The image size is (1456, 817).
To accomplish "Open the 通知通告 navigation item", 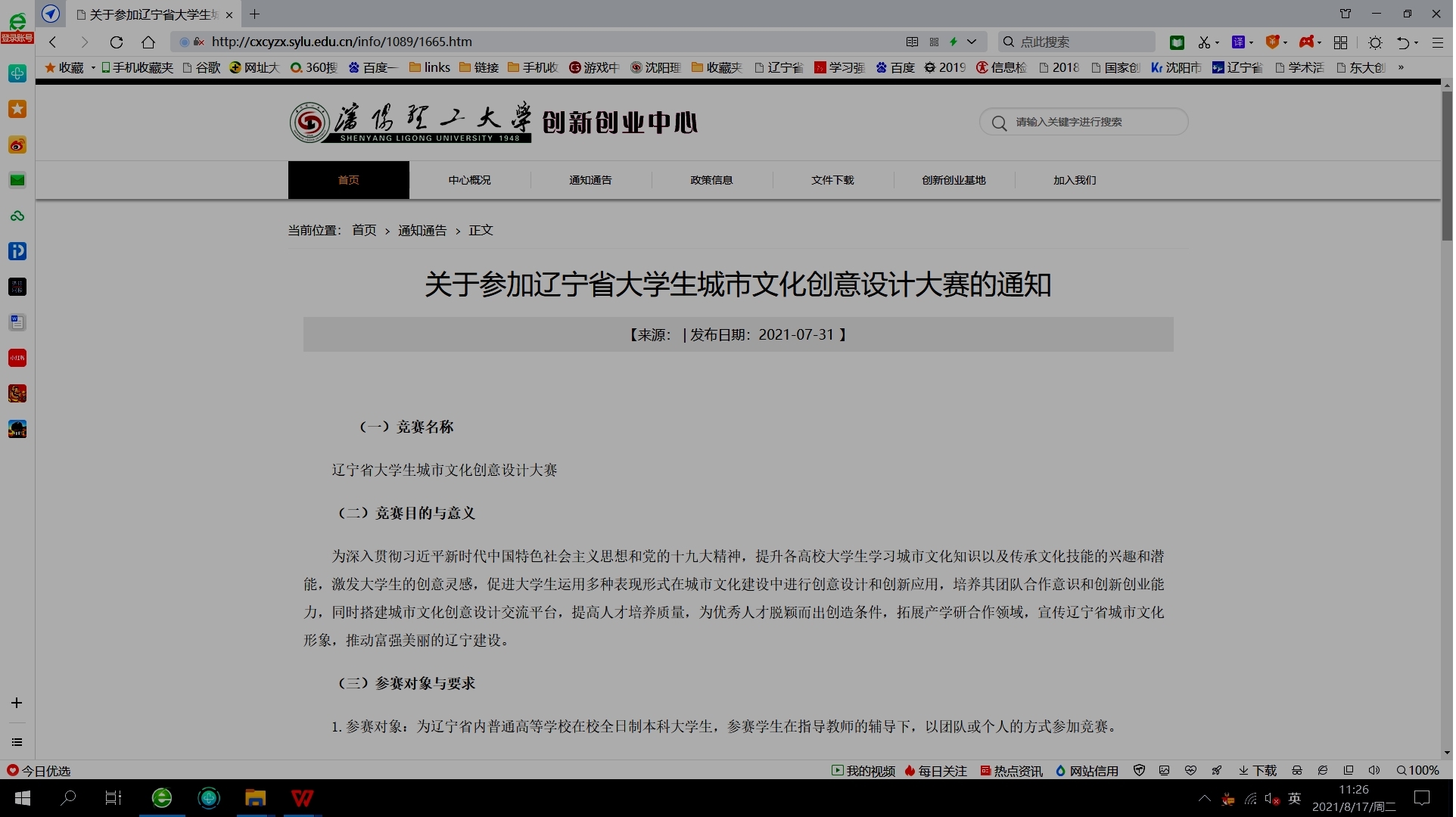I will (x=591, y=180).
